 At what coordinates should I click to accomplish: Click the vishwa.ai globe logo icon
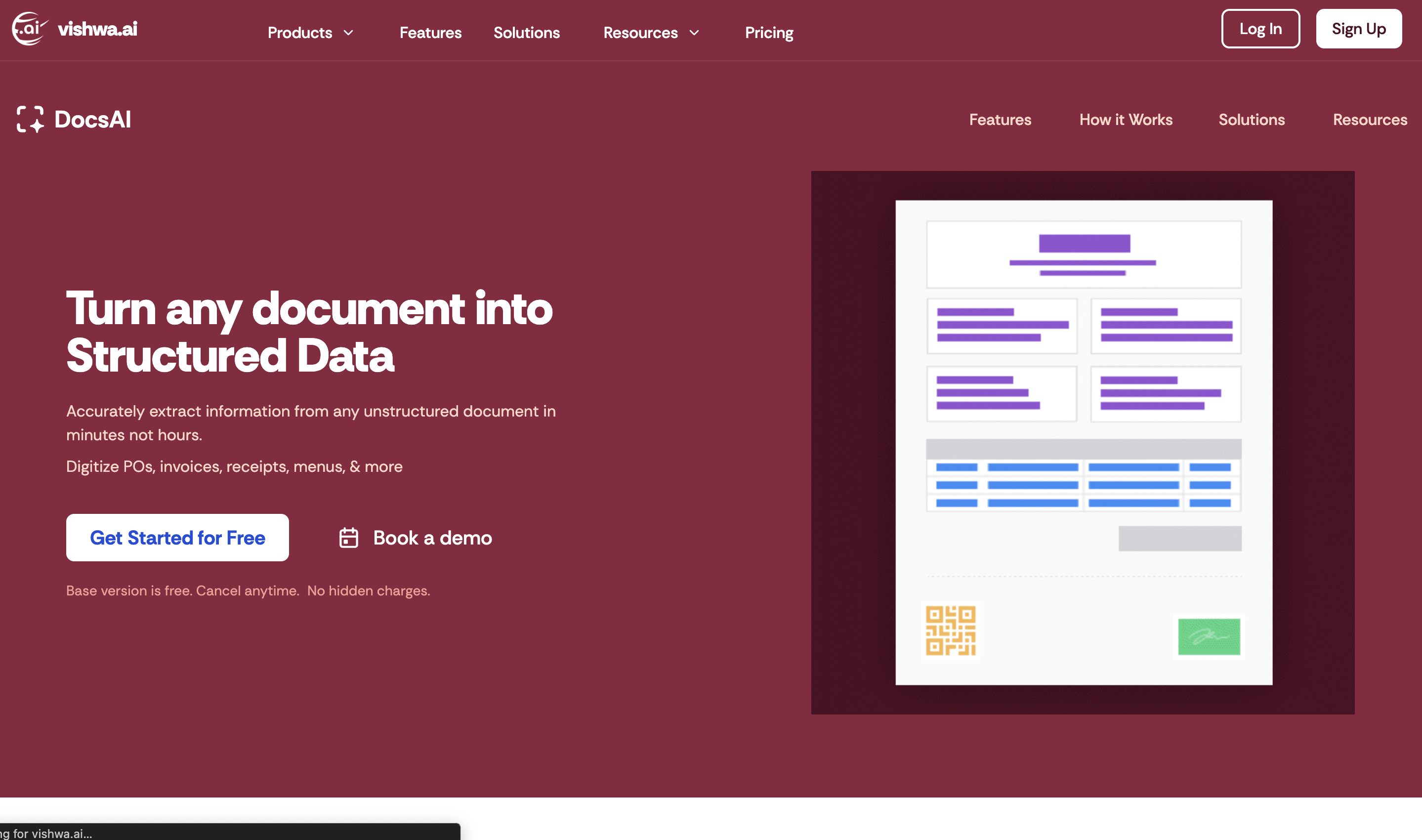(x=30, y=28)
